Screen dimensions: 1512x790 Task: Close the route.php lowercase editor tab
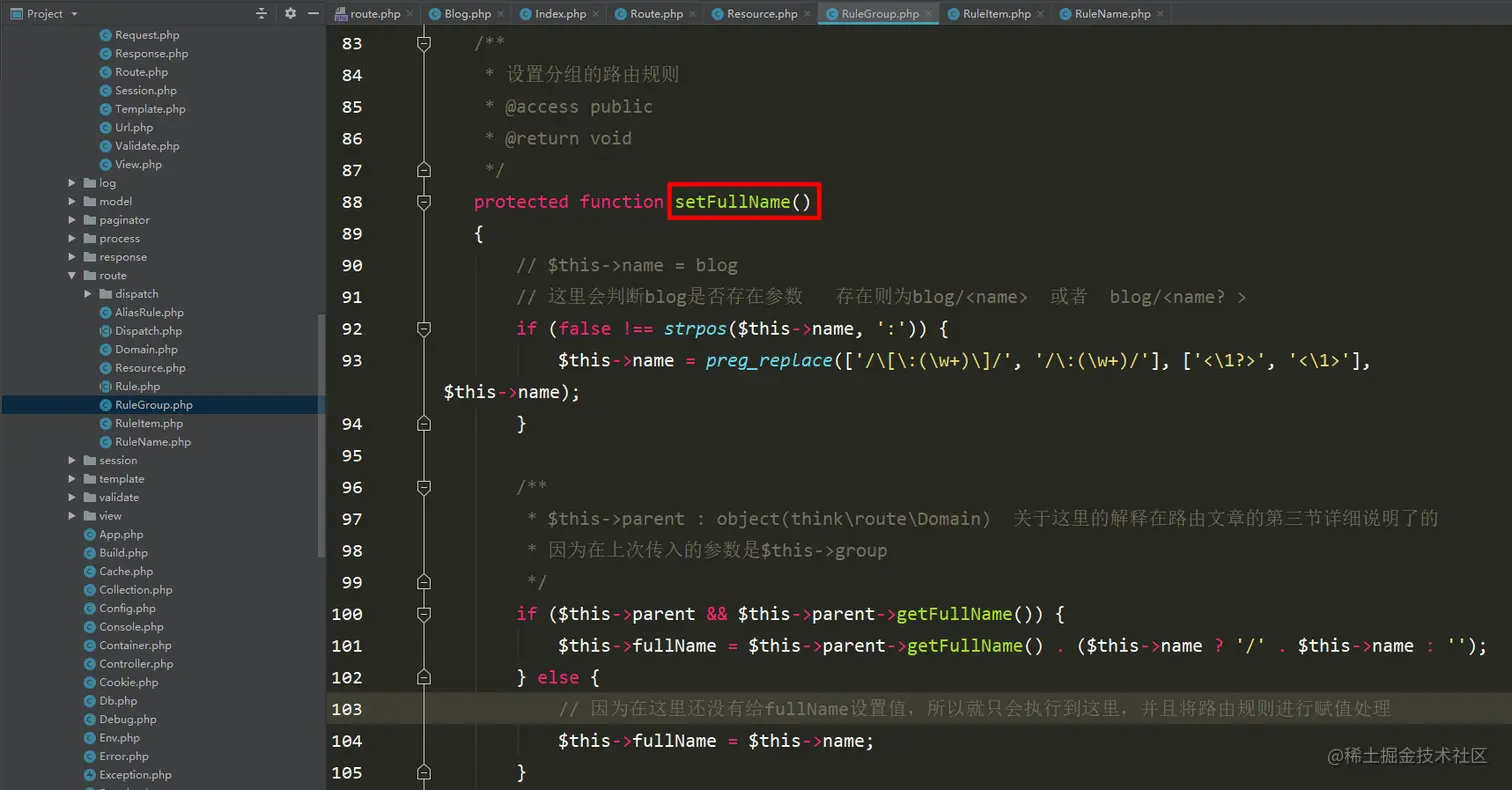pos(410,14)
